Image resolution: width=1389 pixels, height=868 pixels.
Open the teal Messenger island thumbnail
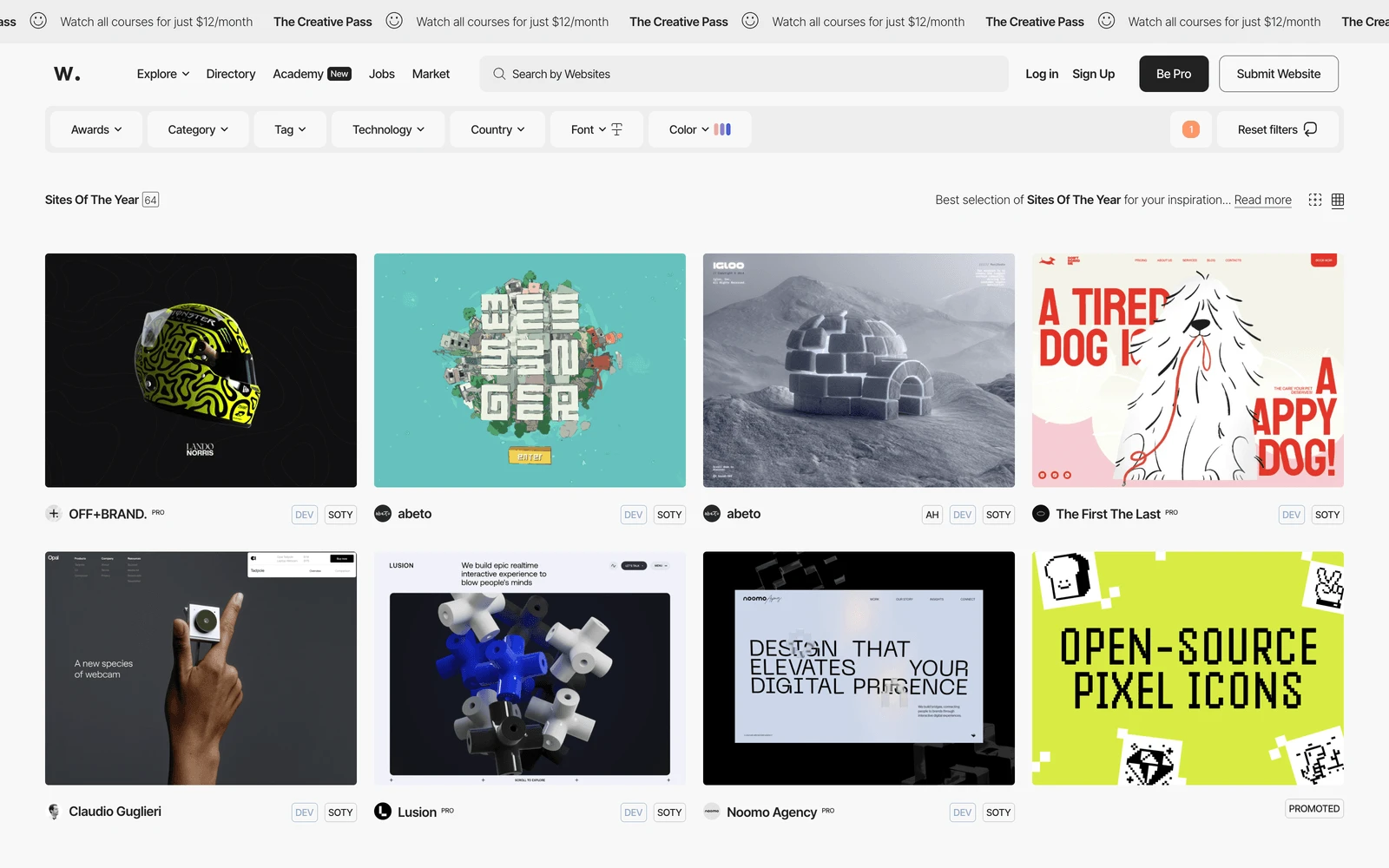pyautogui.click(x=530, y=371)
